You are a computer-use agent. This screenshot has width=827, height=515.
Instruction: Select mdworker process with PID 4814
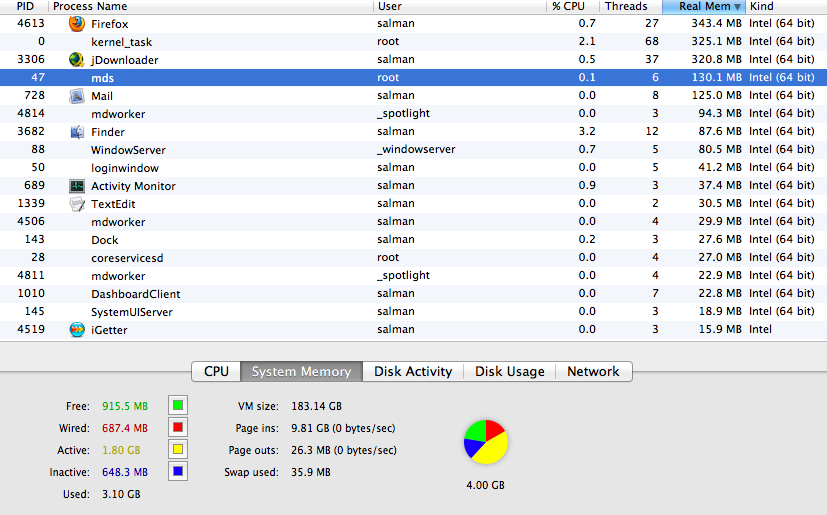[414, 114]
